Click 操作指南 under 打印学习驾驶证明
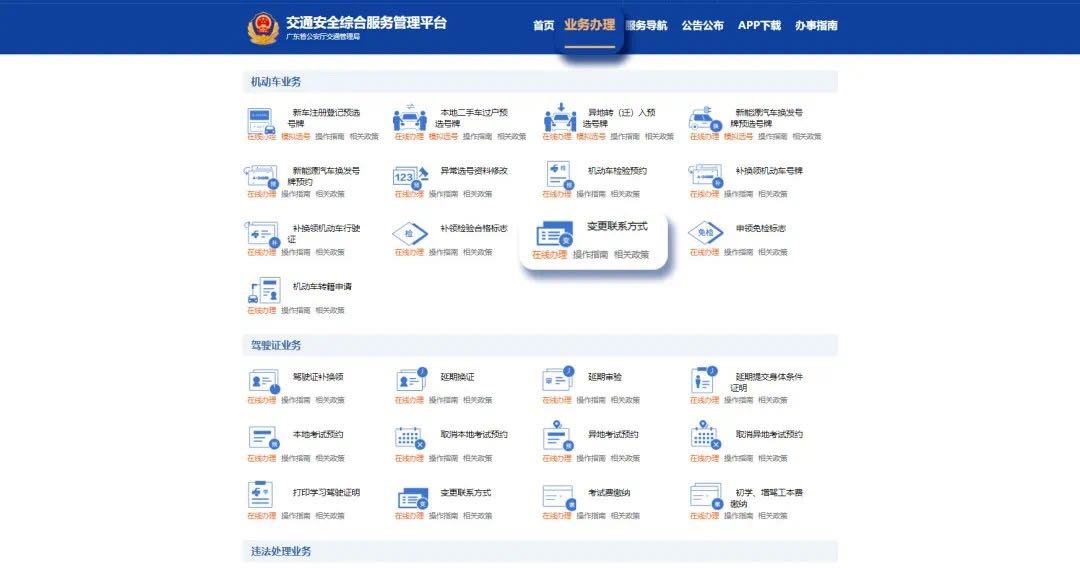Image resolution: width=1080 pixels, height=568 pixels. (295, 516)
